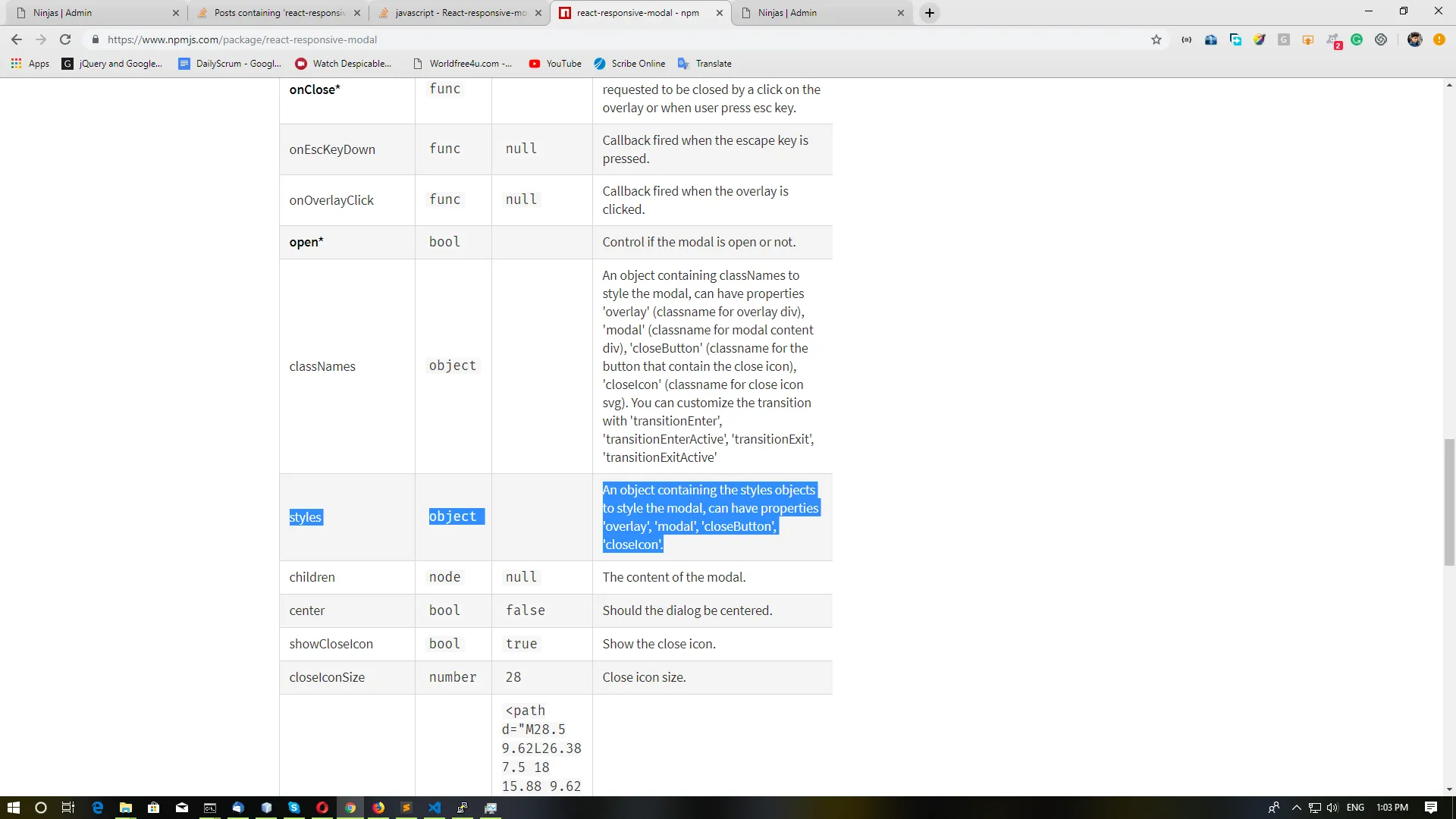
Task: Click the JSON braces extension icon
Action: 1186,39
